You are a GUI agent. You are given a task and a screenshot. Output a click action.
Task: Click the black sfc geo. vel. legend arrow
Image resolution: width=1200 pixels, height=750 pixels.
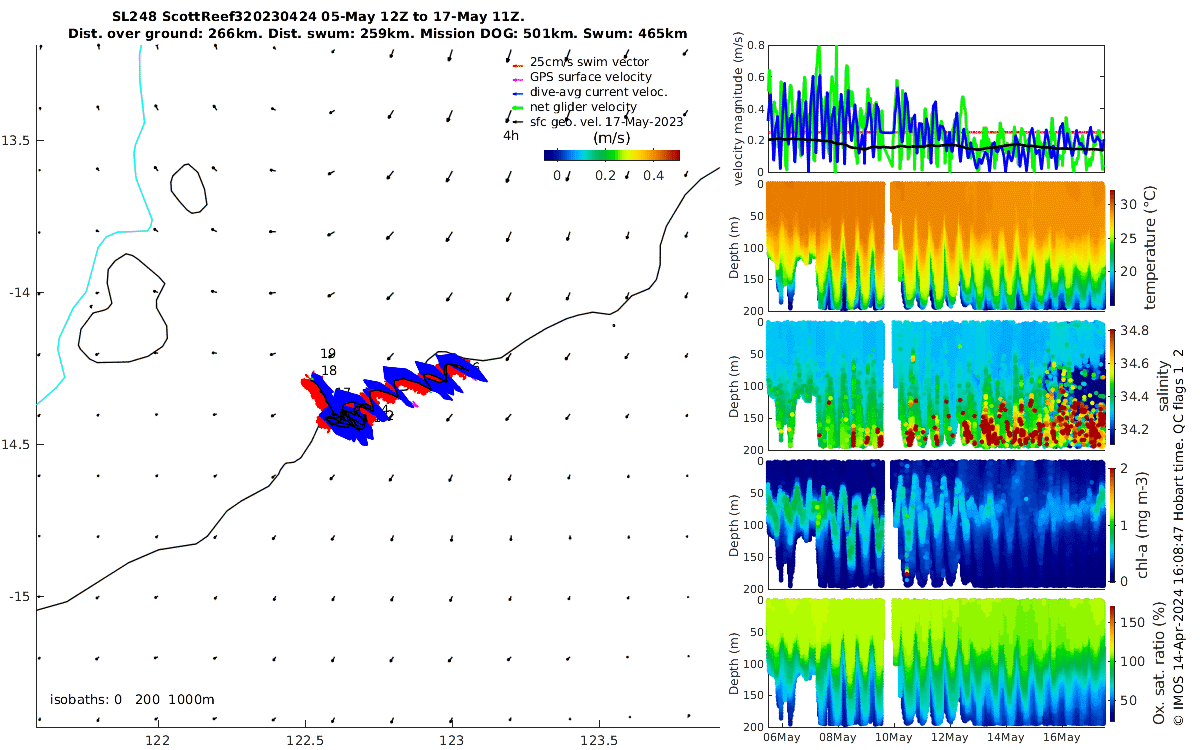(518, 122)
